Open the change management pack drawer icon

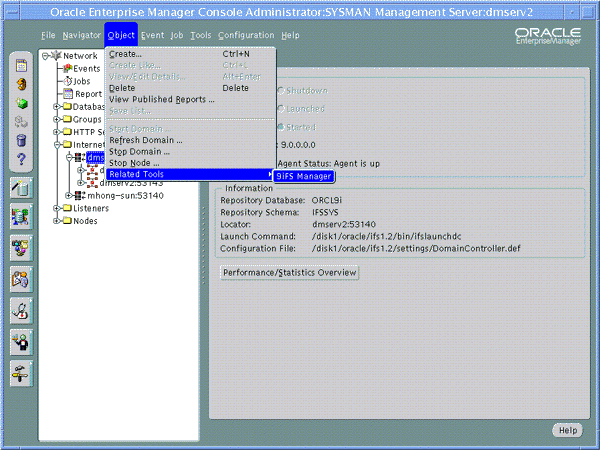[x=21, y=279]
